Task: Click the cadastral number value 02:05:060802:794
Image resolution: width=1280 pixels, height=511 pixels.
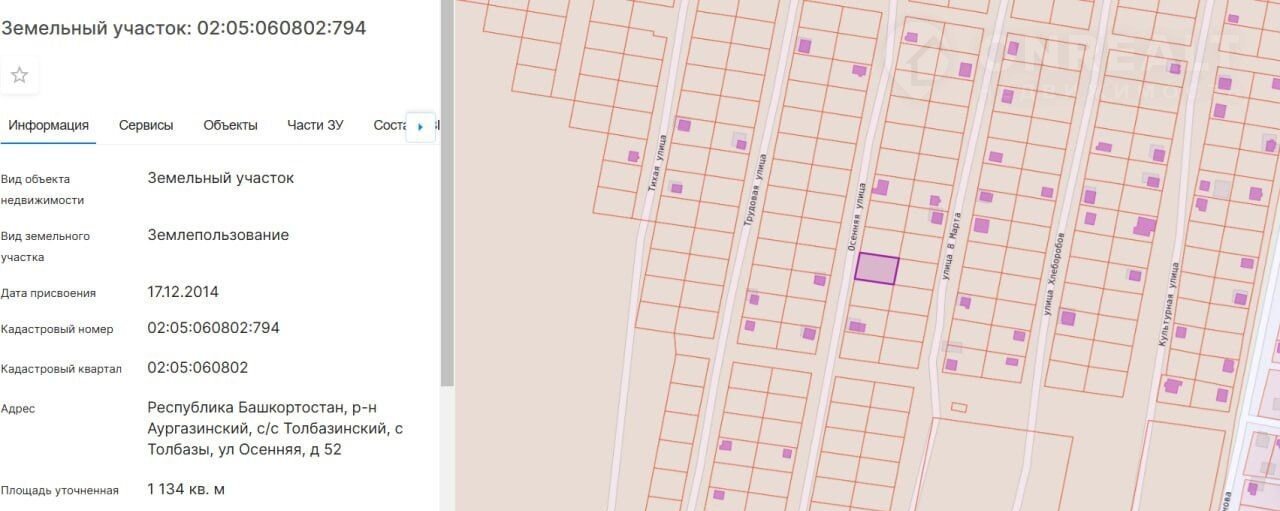Action: pyautogui.click(x=213, y=328)
